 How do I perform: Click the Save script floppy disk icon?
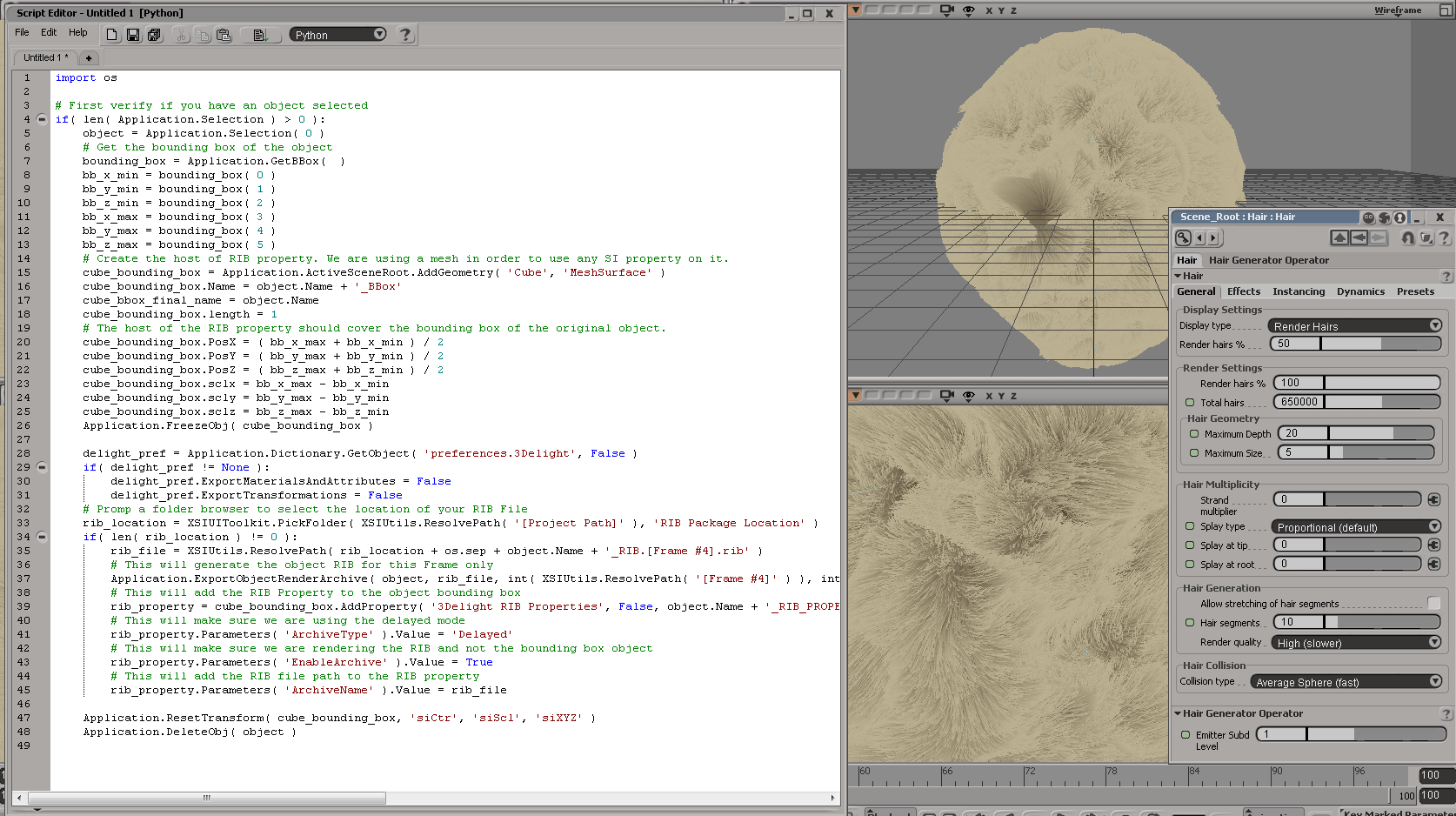[133, 35]
